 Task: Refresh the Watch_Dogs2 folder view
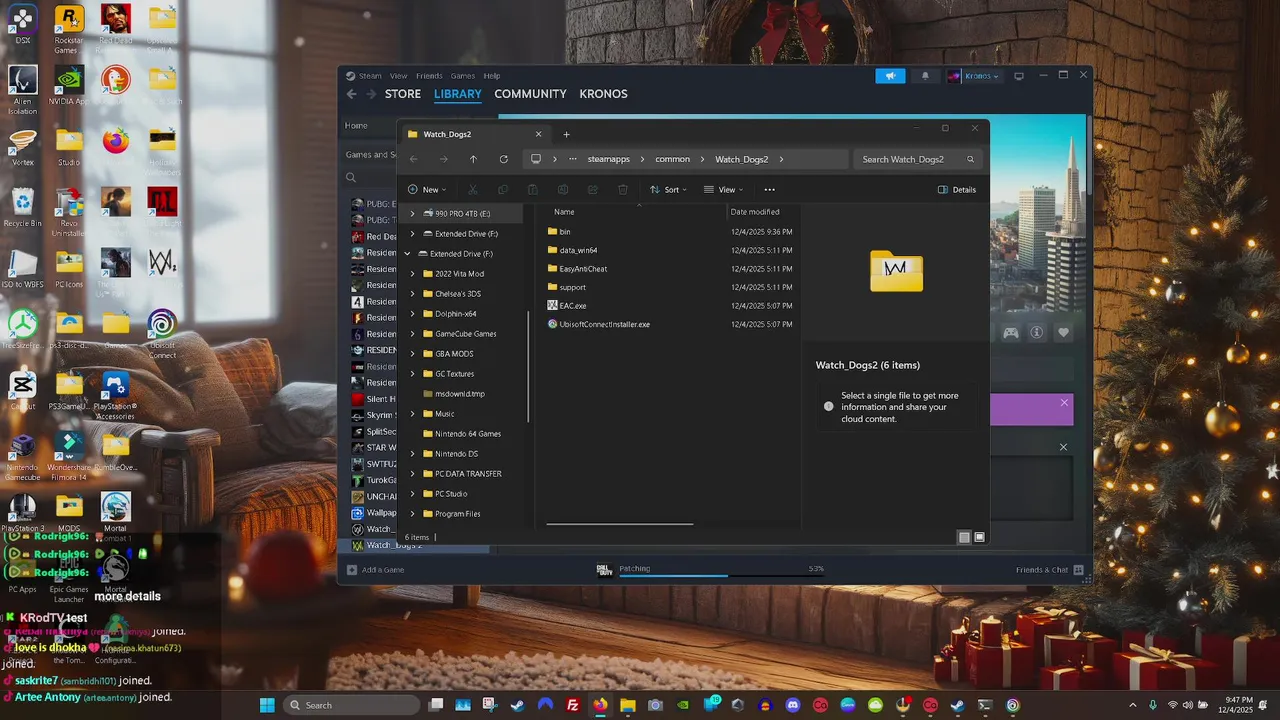(503, 159)
